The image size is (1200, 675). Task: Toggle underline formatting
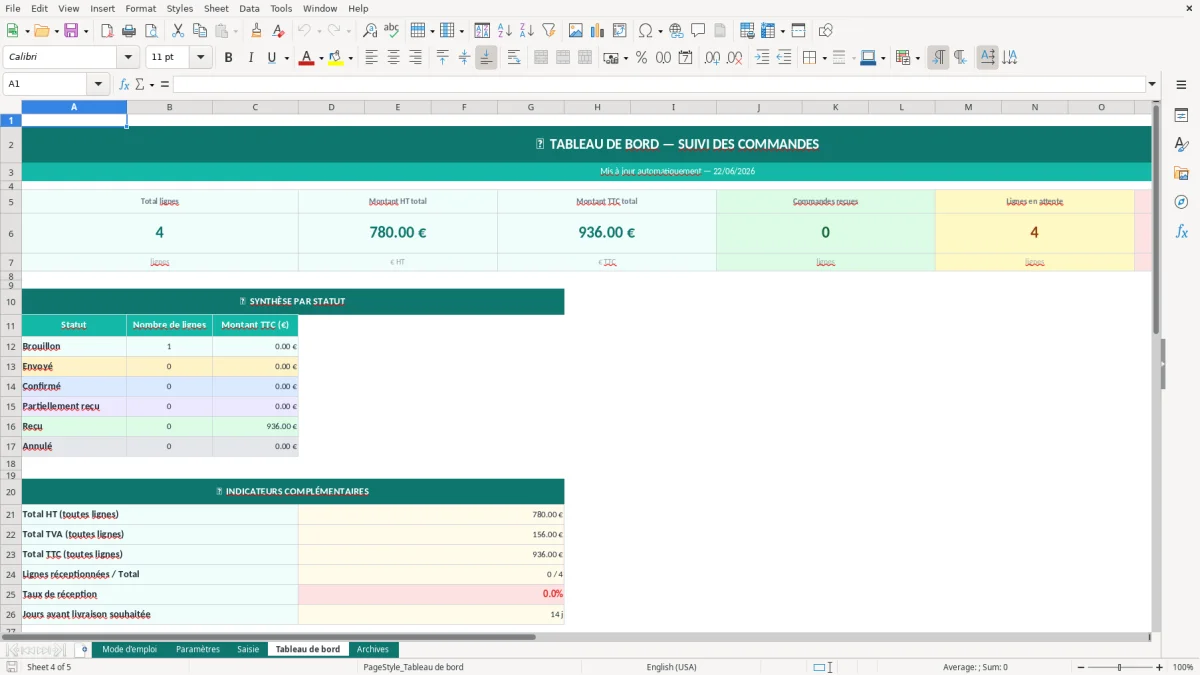click(271, 58)
